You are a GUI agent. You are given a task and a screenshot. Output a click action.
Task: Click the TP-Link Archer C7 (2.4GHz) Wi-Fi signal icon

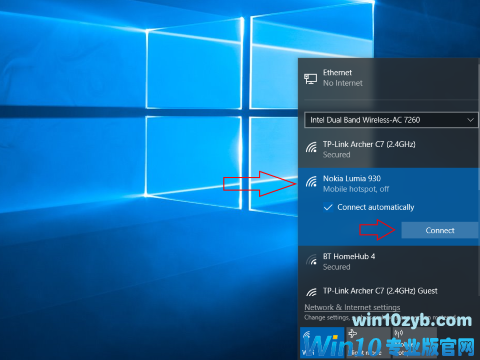311,147
